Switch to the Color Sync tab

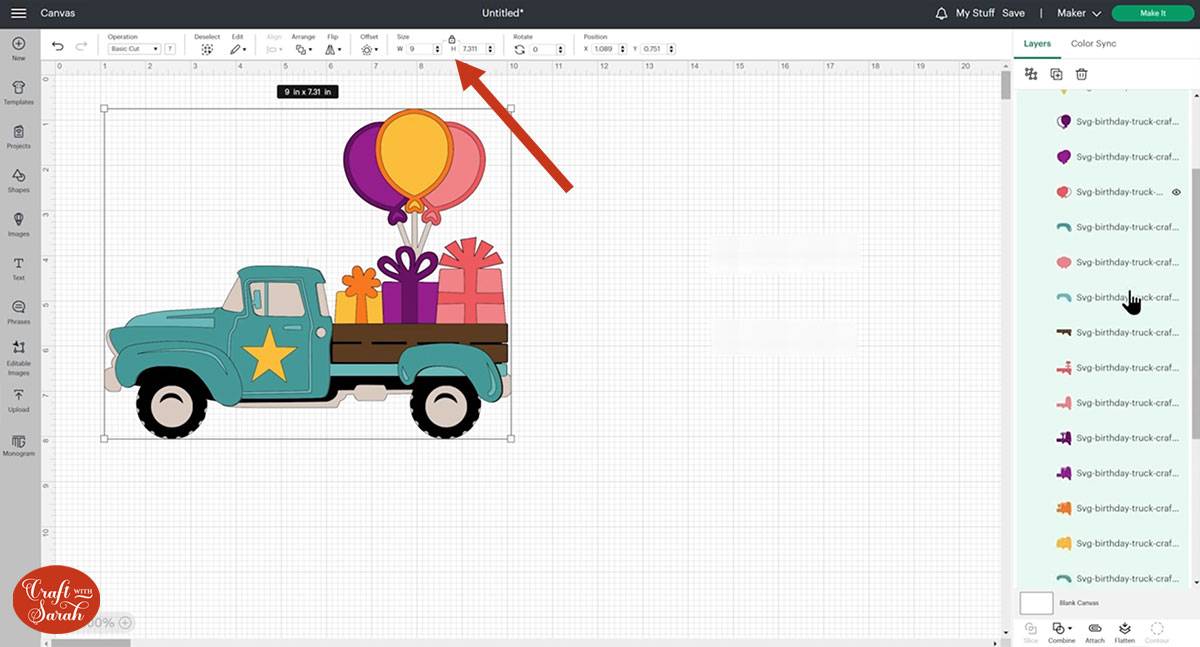pos(1093,44)
